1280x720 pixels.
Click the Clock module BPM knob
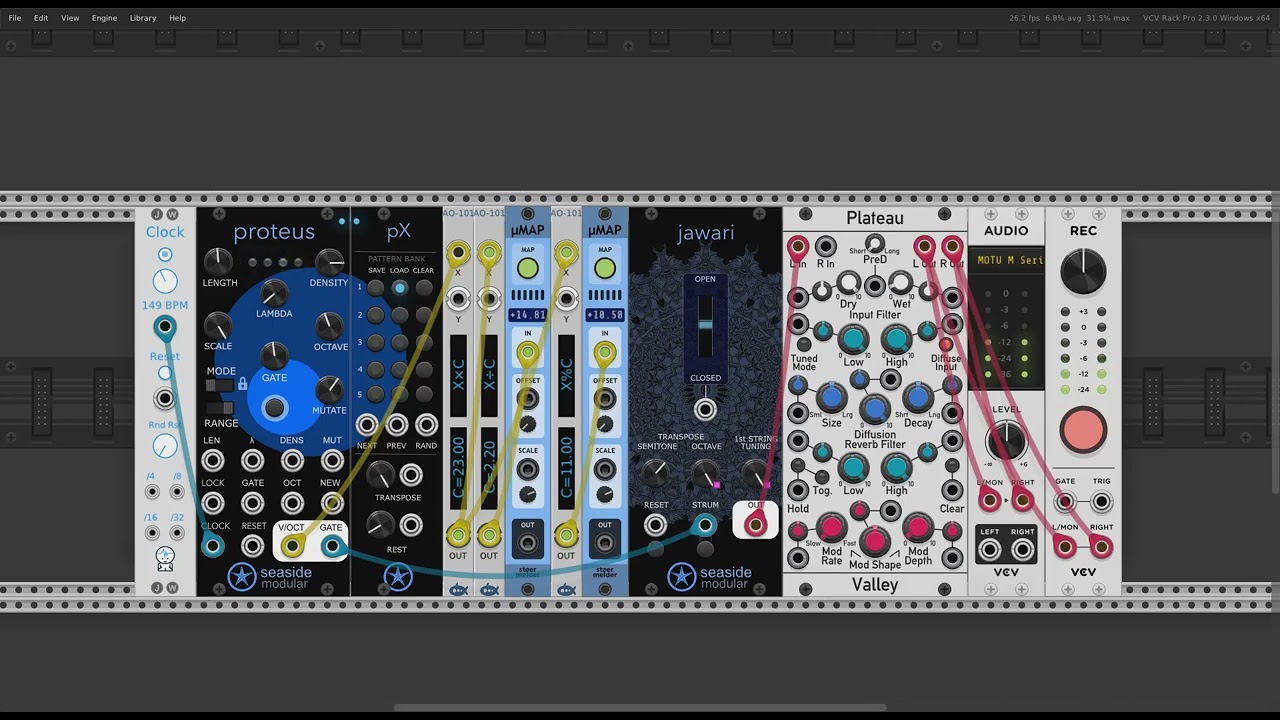(165, 281)
